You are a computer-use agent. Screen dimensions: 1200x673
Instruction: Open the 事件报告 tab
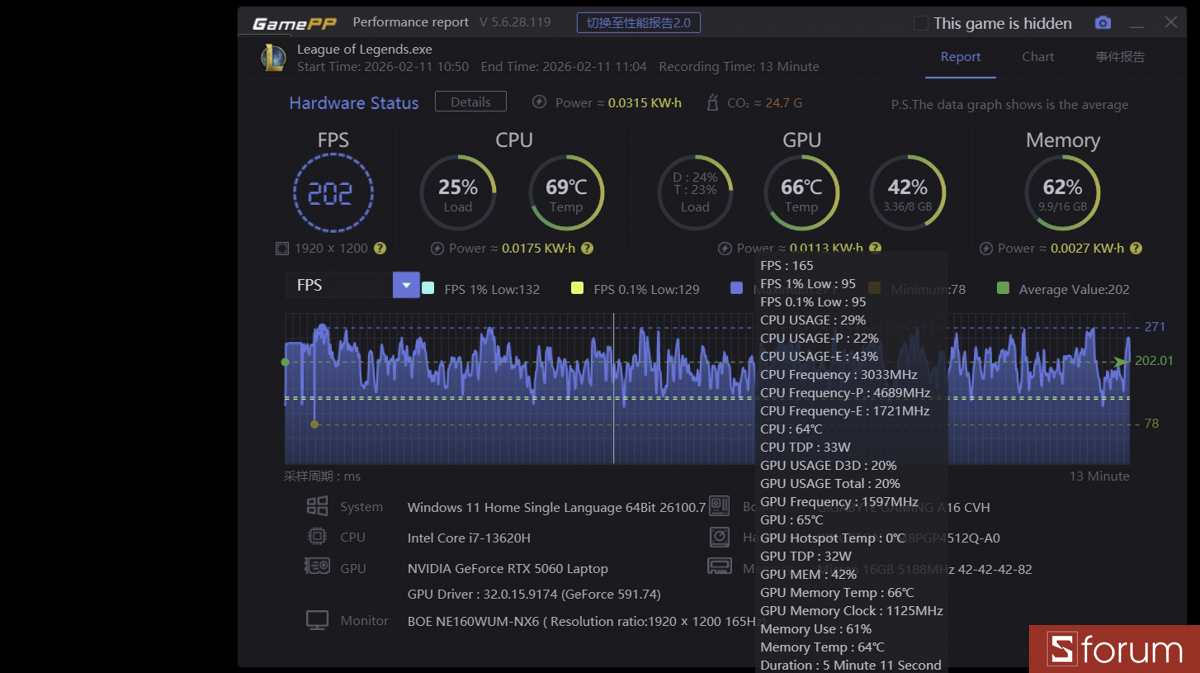[x=1119, y=57]
